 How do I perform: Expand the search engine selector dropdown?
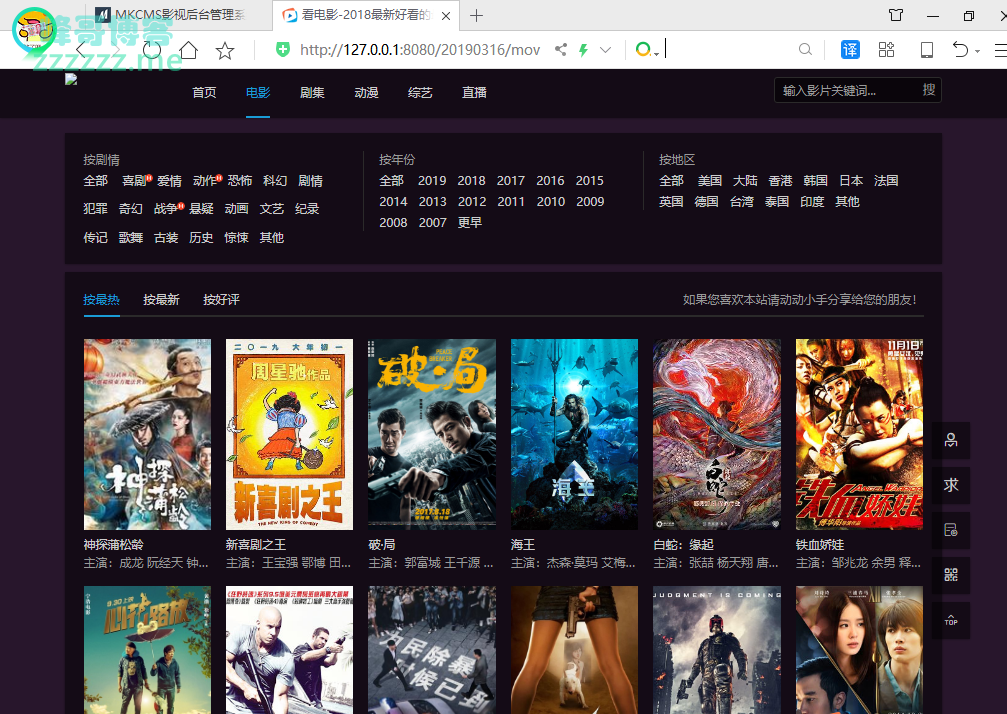click(x=656, y=52)
